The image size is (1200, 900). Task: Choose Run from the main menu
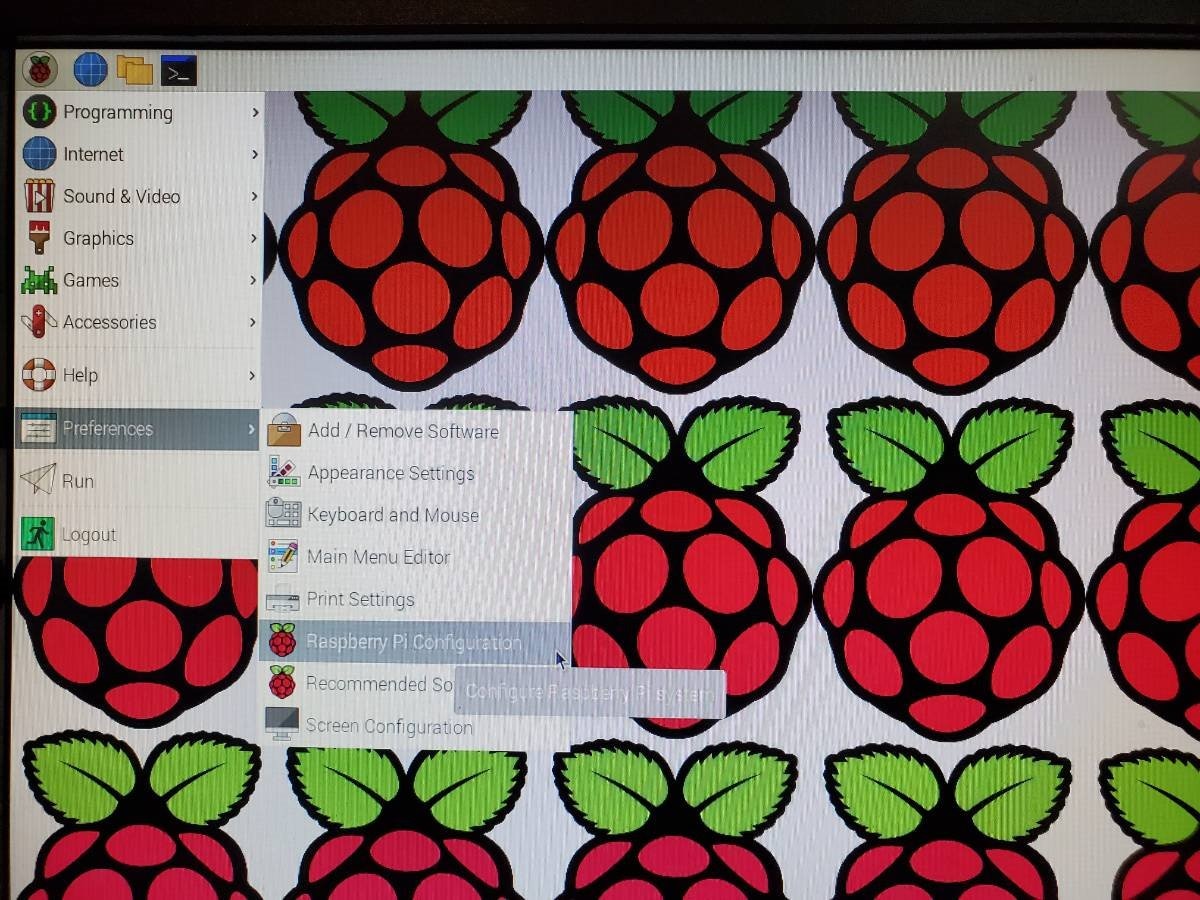pyautogui.click(x=138, y=480)
